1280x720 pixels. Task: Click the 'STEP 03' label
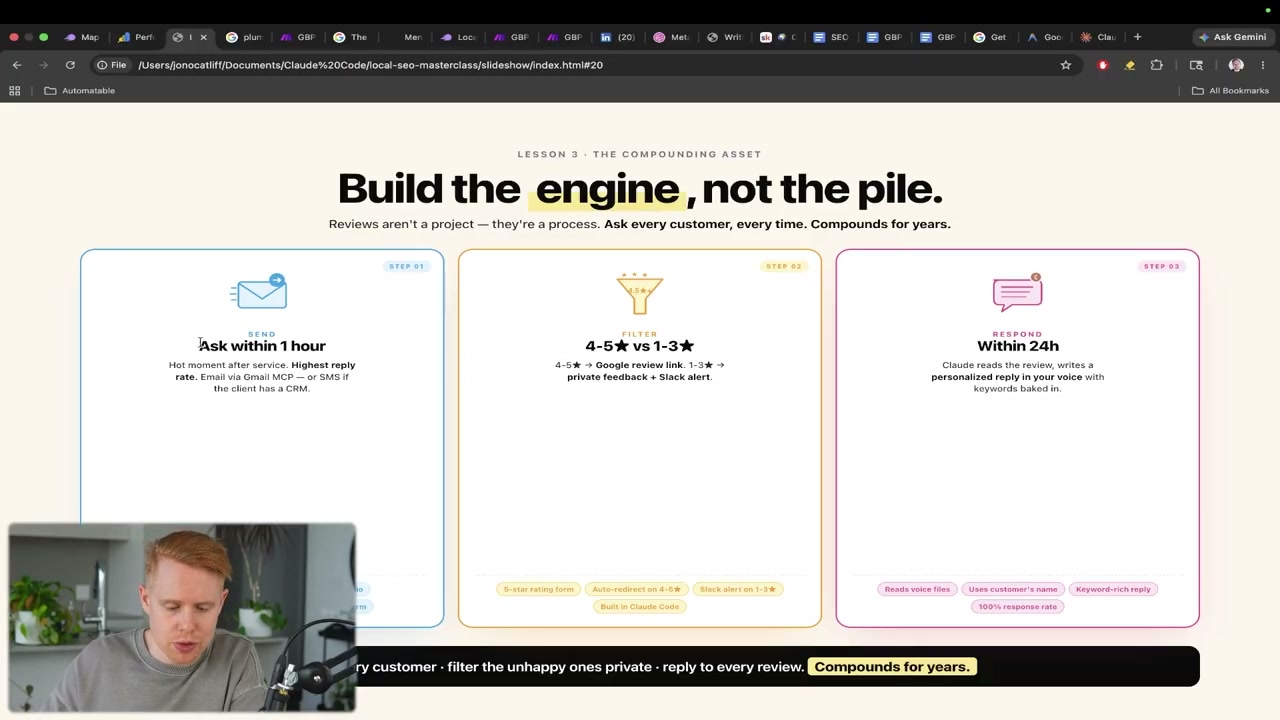pos(1162,266)
